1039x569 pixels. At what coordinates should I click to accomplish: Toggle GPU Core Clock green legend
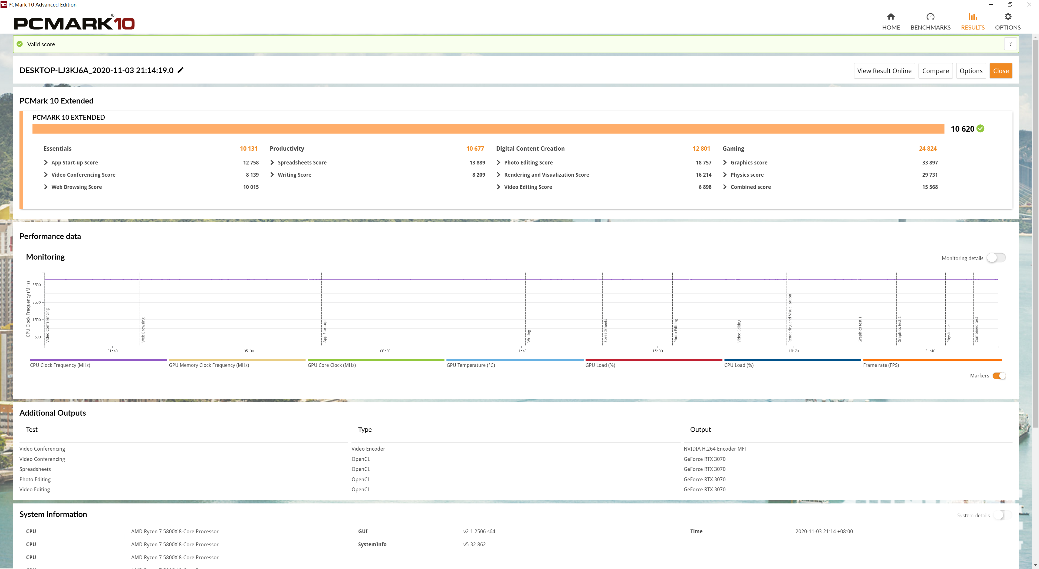(x=376, y=363)
